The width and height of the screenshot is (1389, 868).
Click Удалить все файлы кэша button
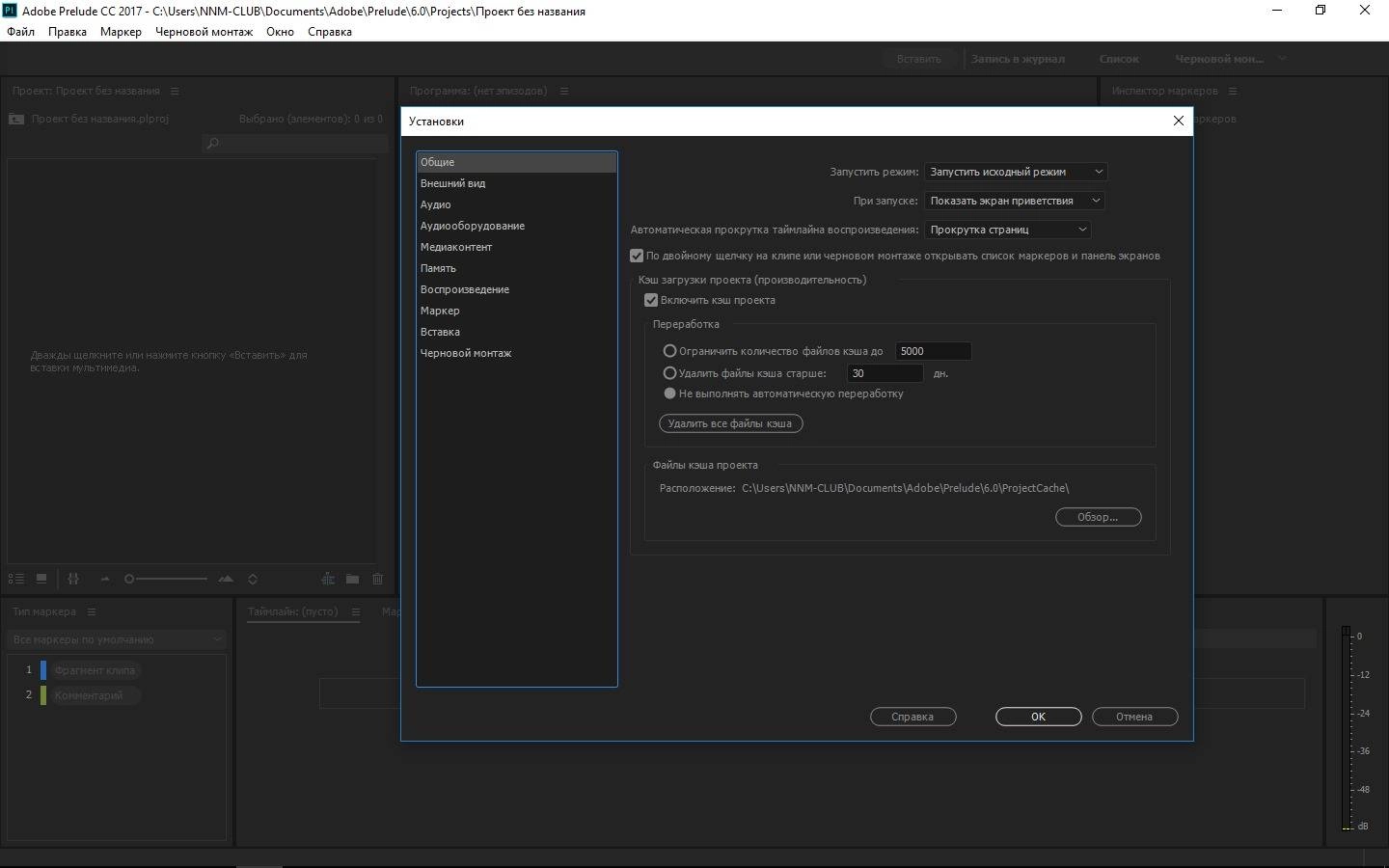pyautogui.click(x=730, y=423)
